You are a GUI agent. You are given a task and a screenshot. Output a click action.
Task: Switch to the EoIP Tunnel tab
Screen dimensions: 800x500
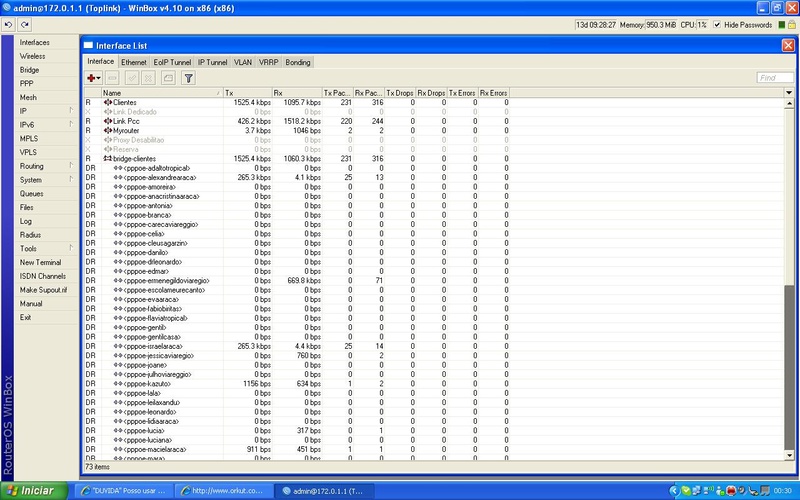172,62
